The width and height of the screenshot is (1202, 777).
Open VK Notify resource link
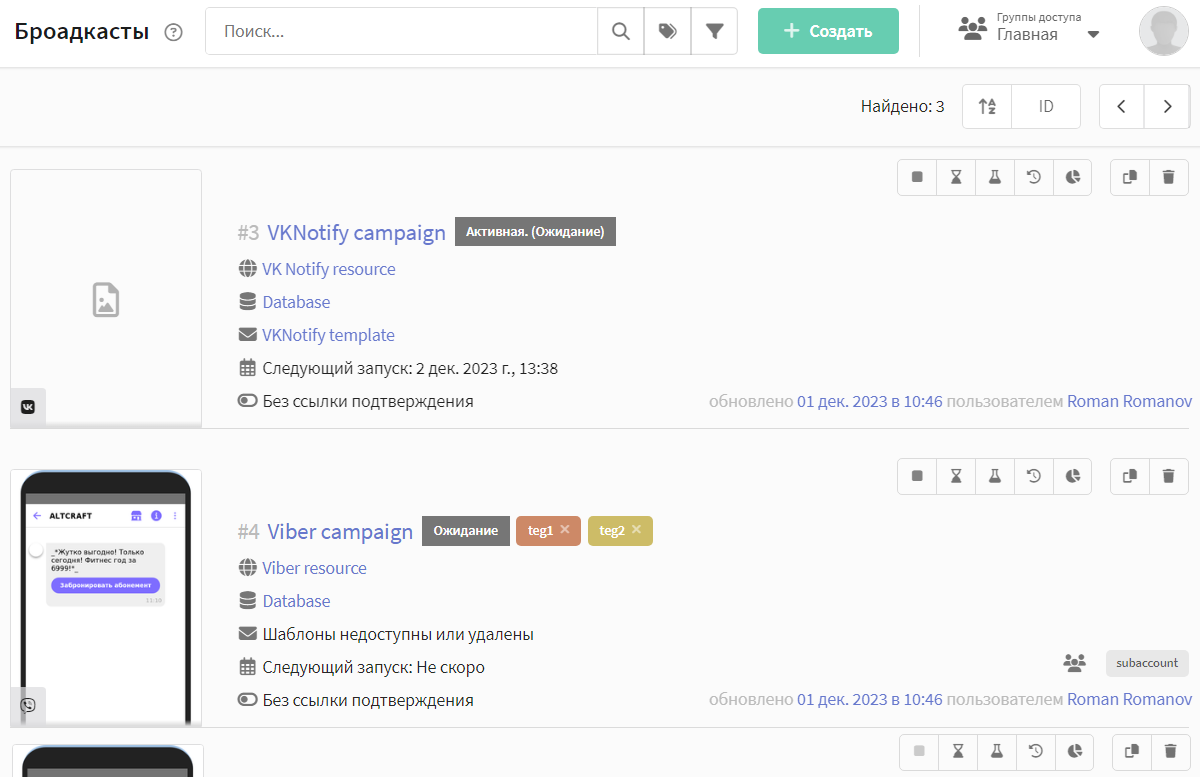point(329,269)
